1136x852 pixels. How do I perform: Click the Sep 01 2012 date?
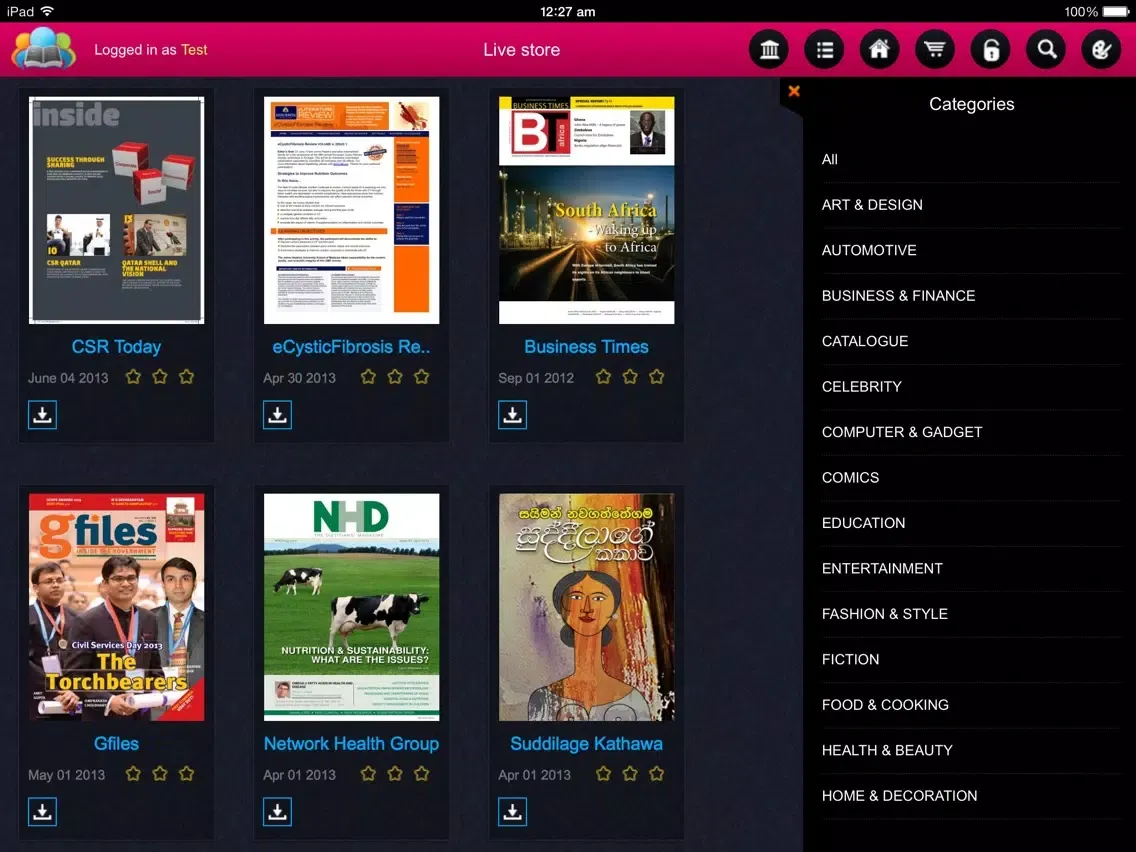coord(536,378)
